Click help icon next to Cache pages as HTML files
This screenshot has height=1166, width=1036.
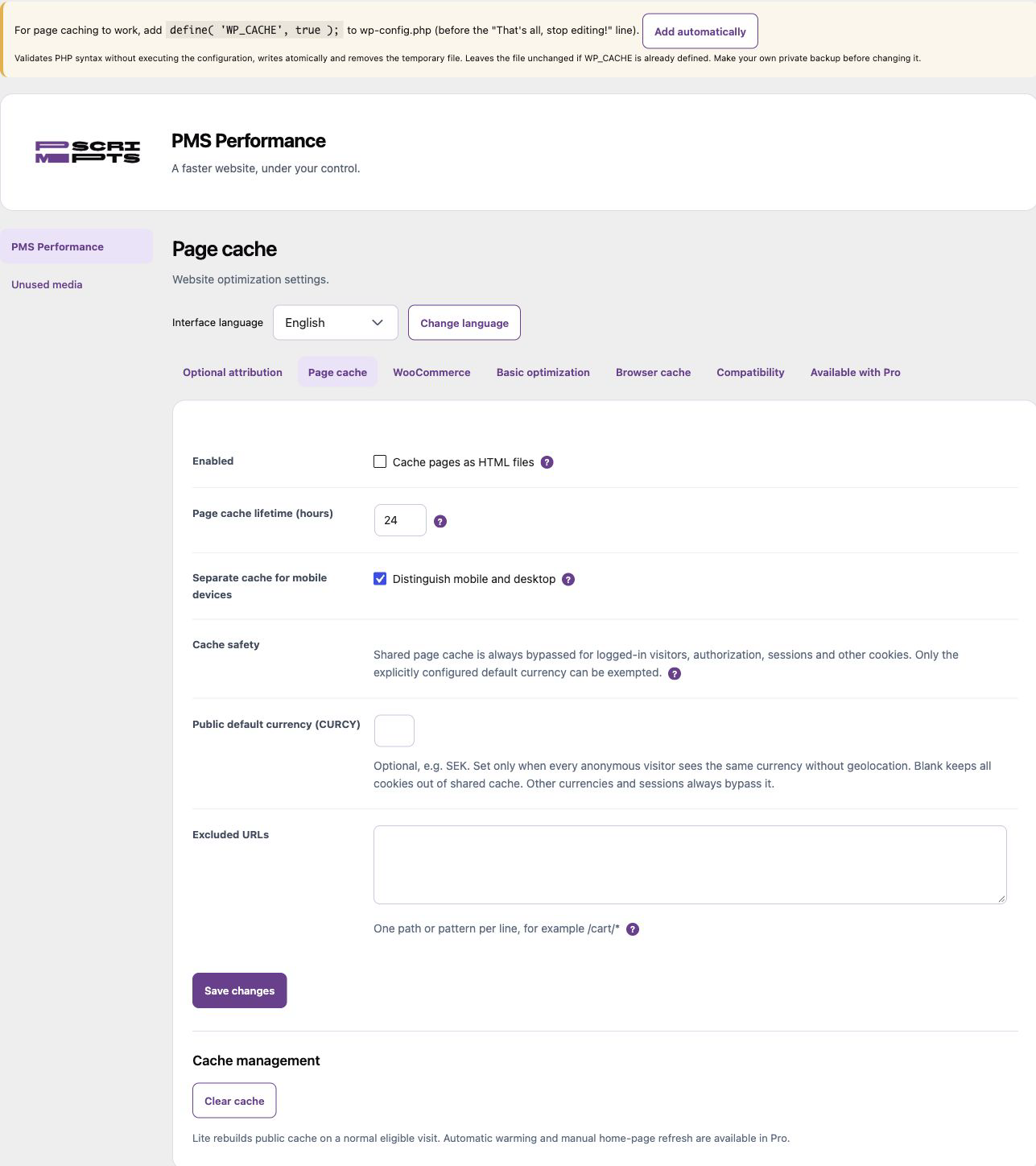click(547, 462)
